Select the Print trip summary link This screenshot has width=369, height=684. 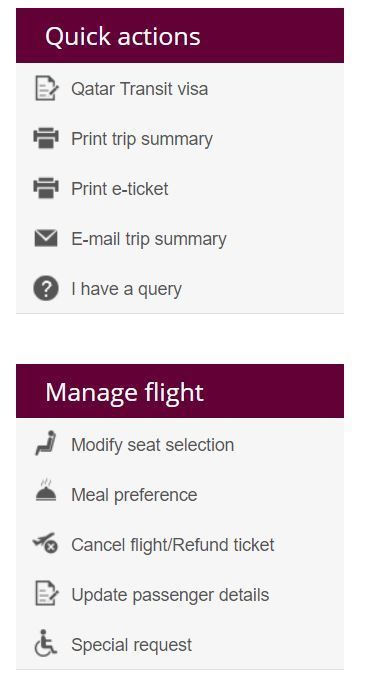point(142,140)
